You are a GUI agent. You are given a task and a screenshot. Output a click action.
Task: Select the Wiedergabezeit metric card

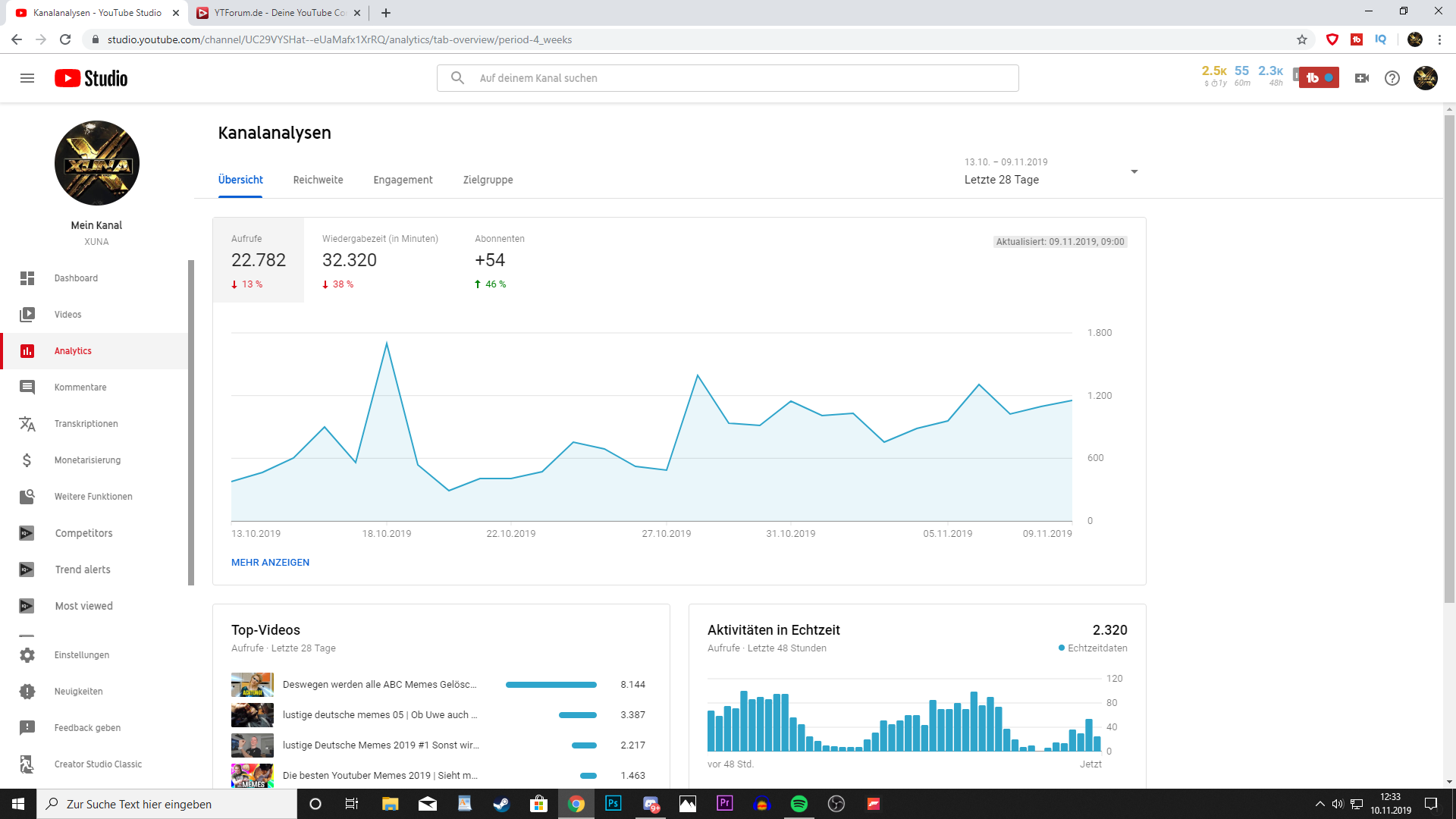(380, 260)
